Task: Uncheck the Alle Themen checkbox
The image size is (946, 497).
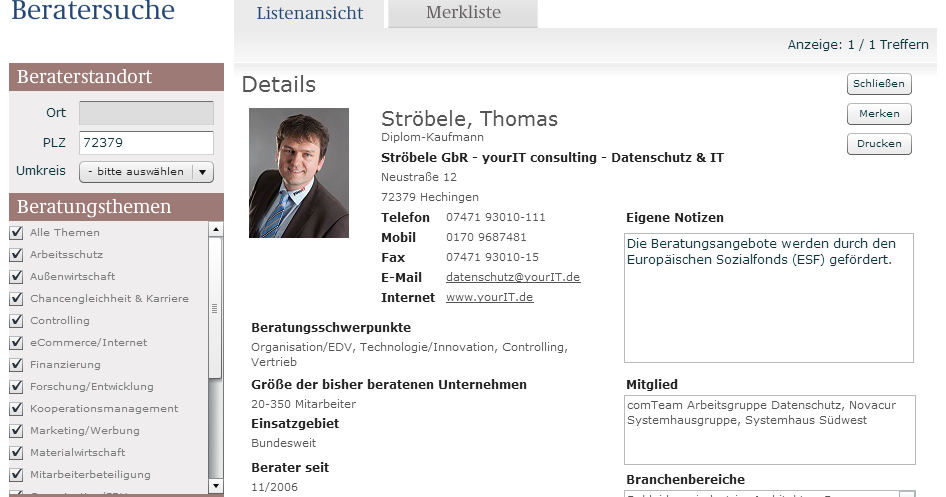Action: click(x=15, y=232)
